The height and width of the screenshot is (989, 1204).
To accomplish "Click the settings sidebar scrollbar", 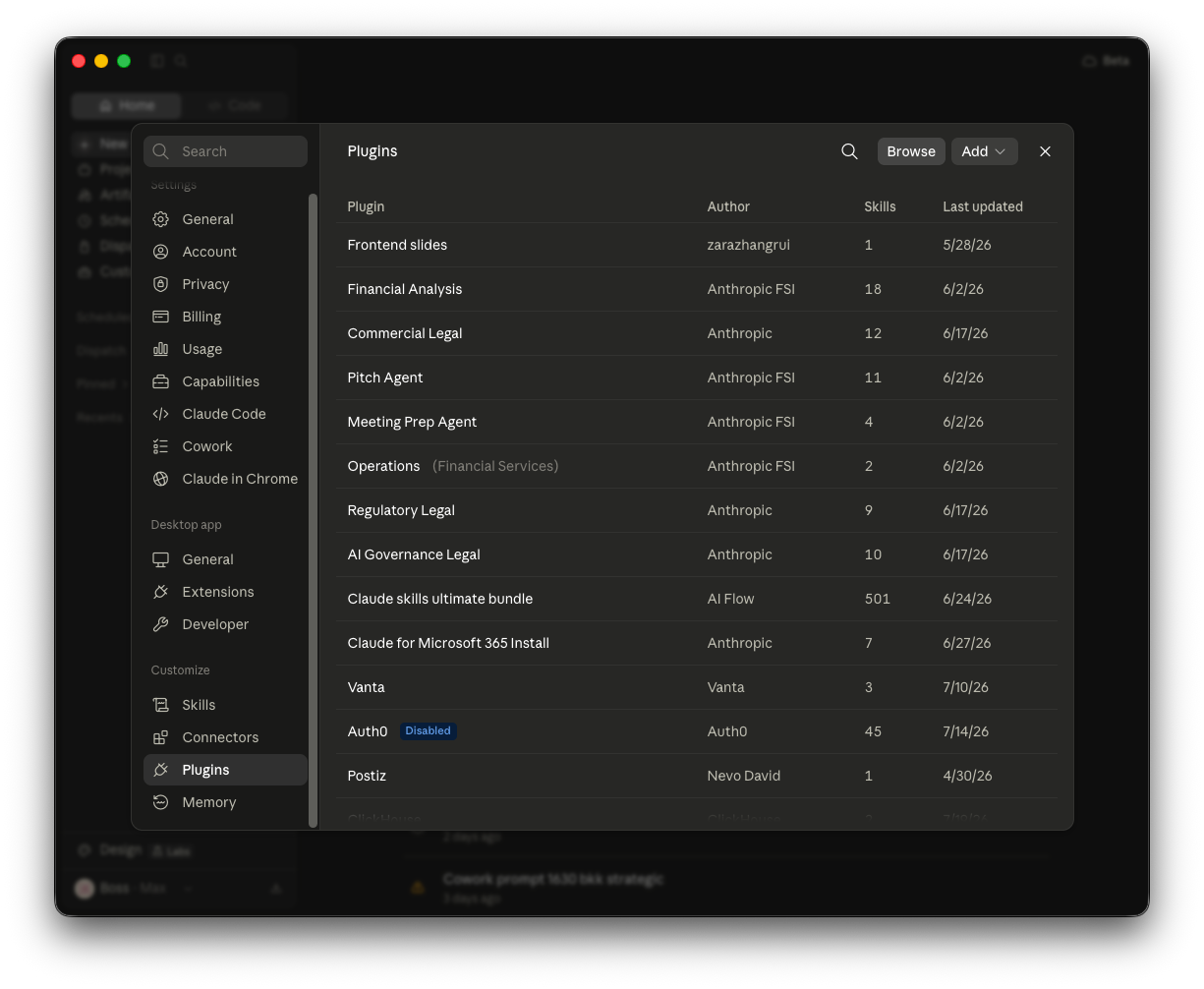I will point(313,509).
